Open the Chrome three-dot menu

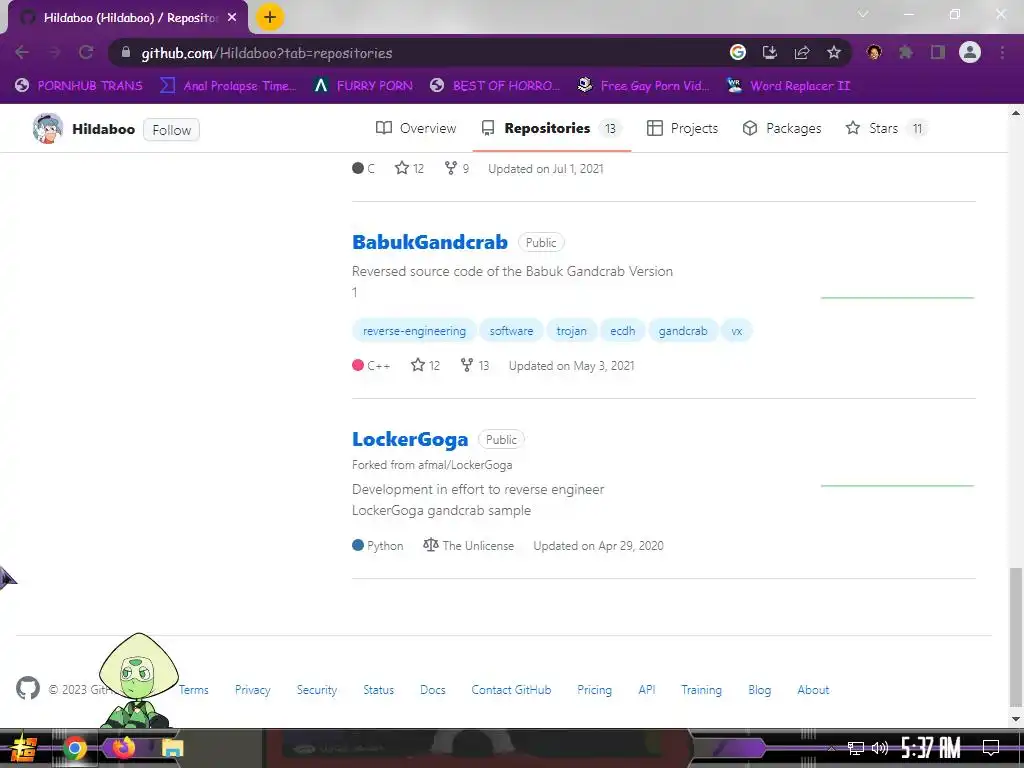(1002, 52)
